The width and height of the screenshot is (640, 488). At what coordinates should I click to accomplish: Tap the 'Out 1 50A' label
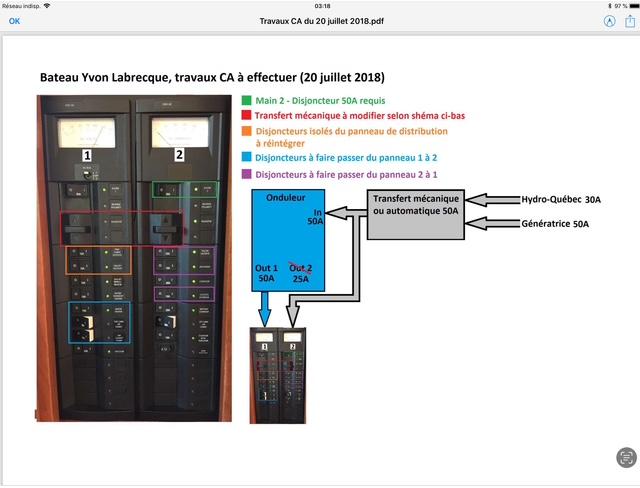267,273
